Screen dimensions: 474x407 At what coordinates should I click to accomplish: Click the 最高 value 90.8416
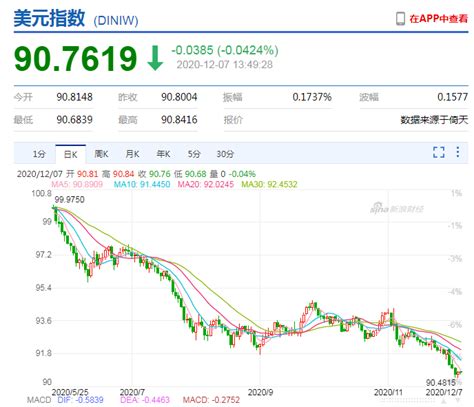coord(179,119)
